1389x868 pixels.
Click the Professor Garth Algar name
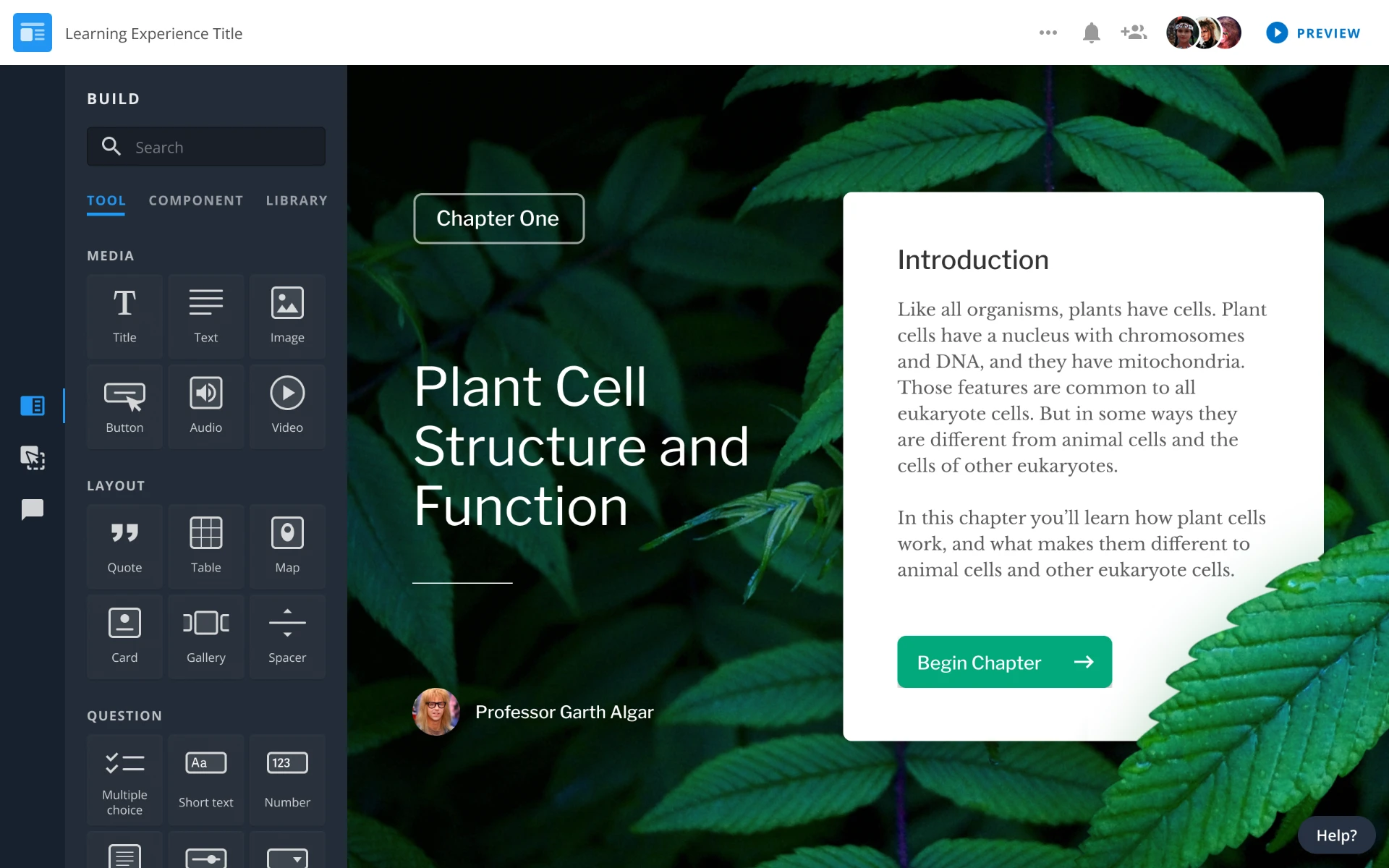tap(564, 712)
